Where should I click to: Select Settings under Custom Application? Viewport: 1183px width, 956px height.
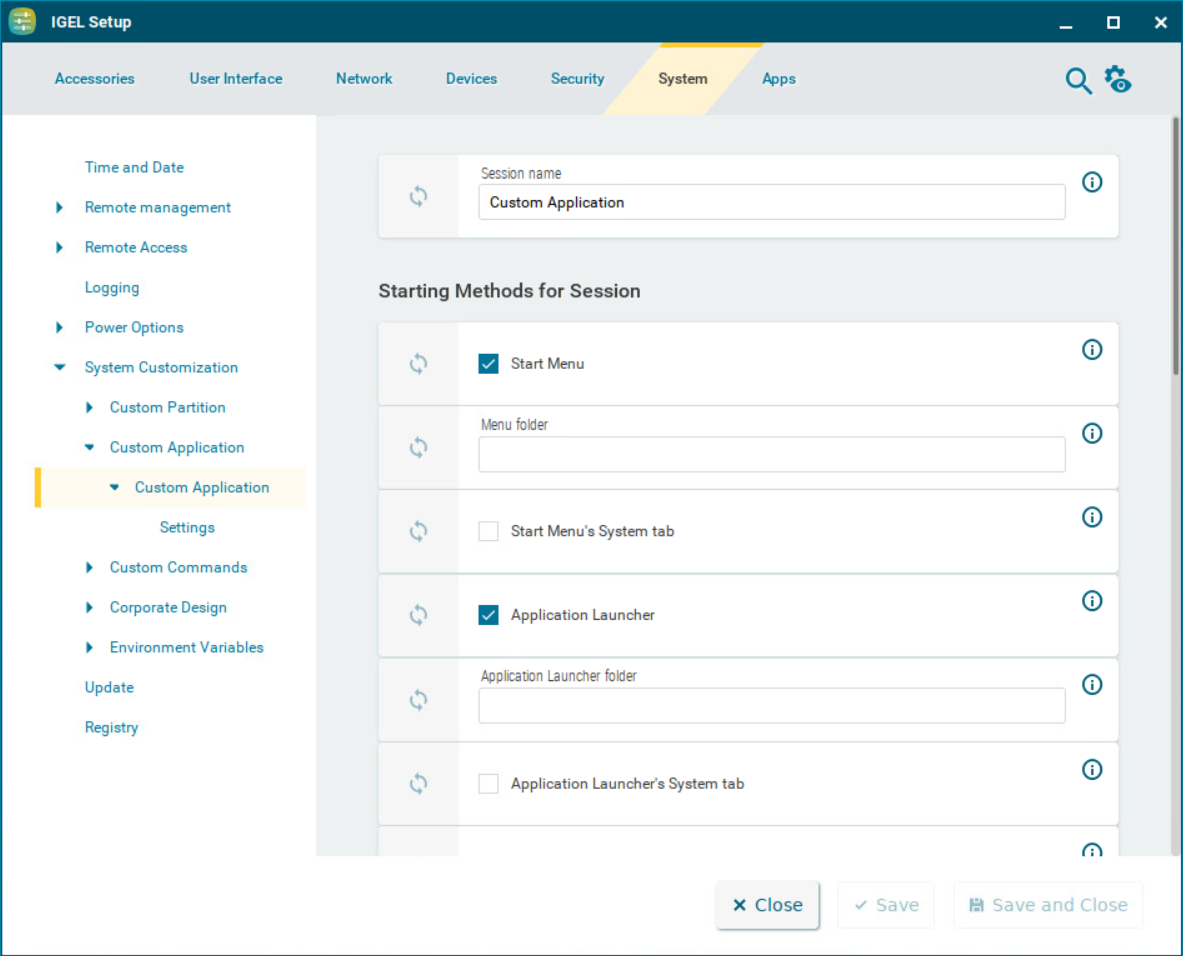(187, 527)
